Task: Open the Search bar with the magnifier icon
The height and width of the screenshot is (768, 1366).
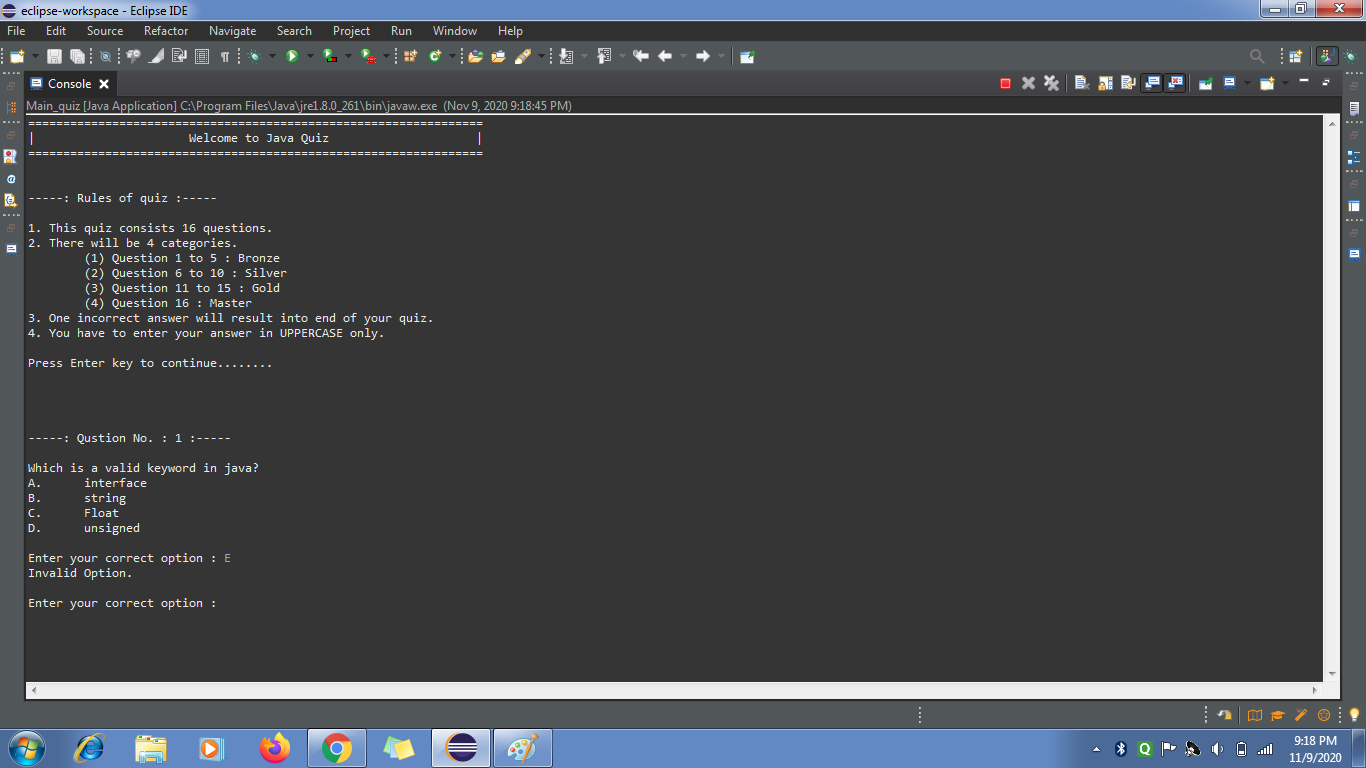Action: [1256, 56]
